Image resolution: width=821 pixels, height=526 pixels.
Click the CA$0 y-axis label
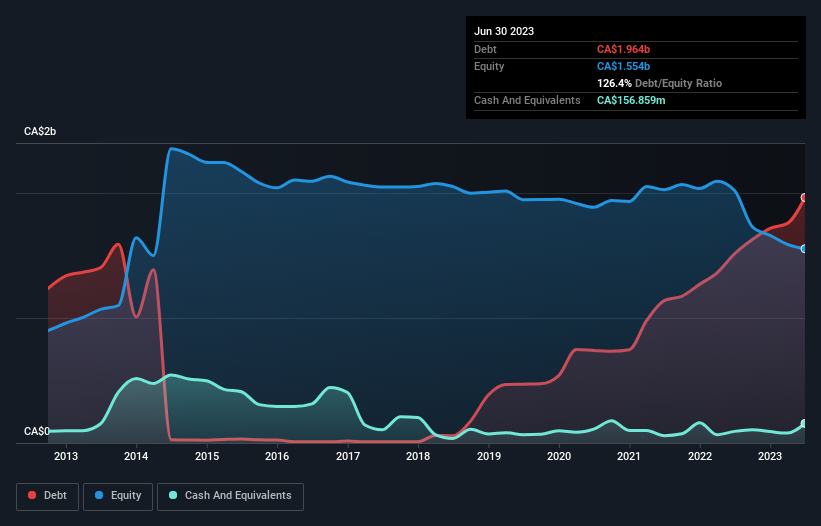[x=37, y=431]
